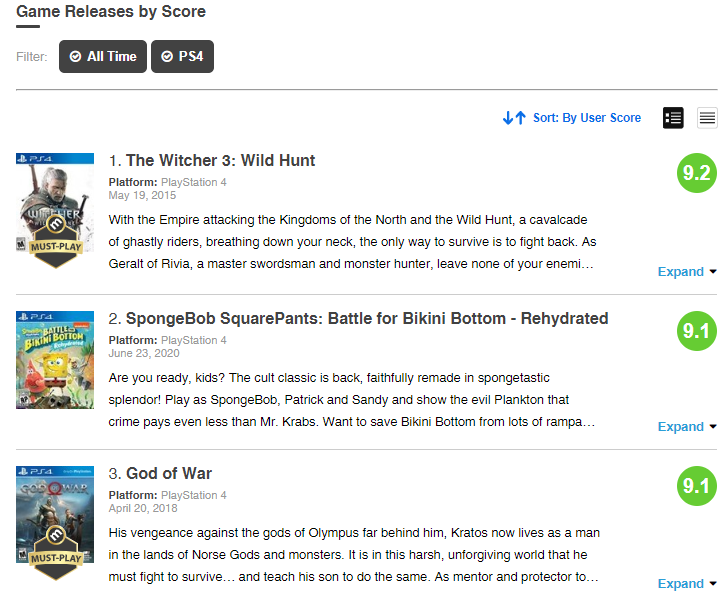This screenshot has height=600, width=727.
Task: Toggle the PS4 platform filter
Action: pos(182,57)
